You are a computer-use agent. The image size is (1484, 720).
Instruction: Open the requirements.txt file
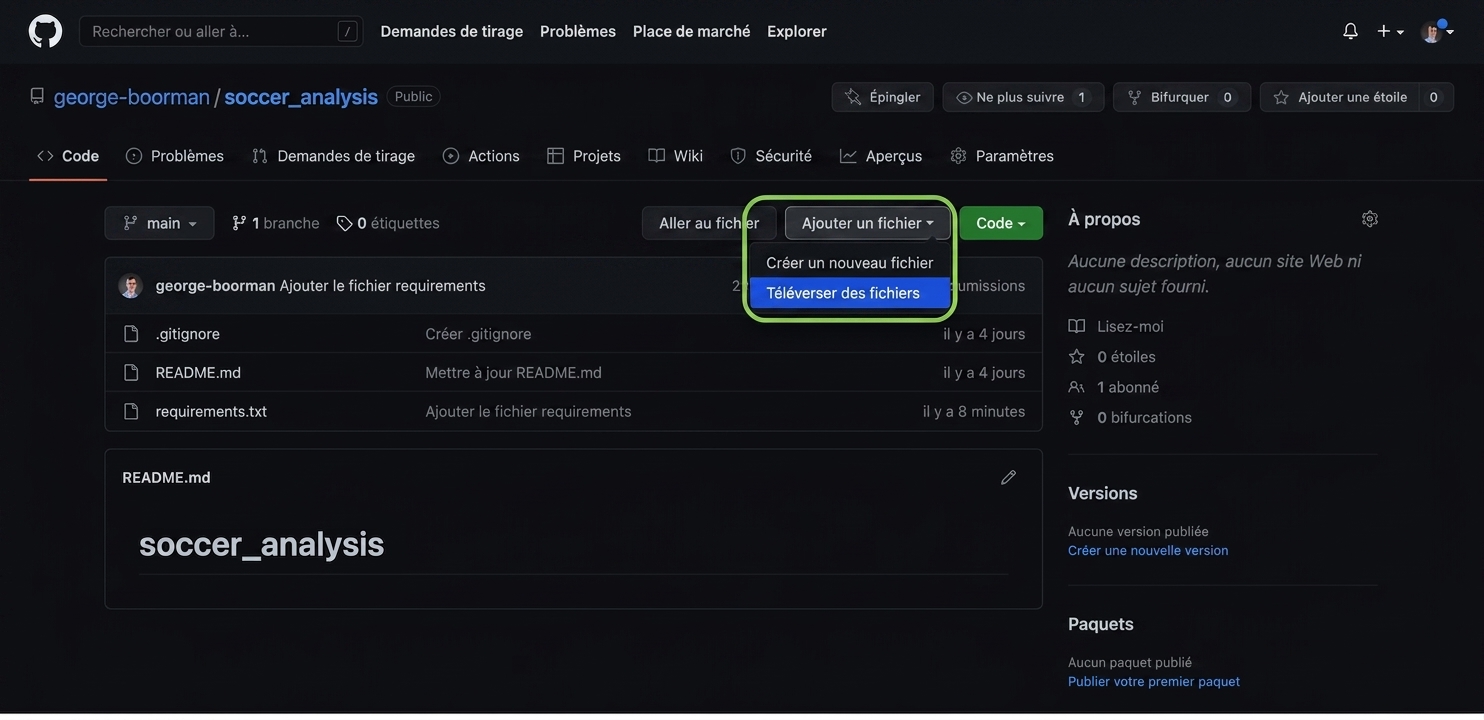(211, 412)
